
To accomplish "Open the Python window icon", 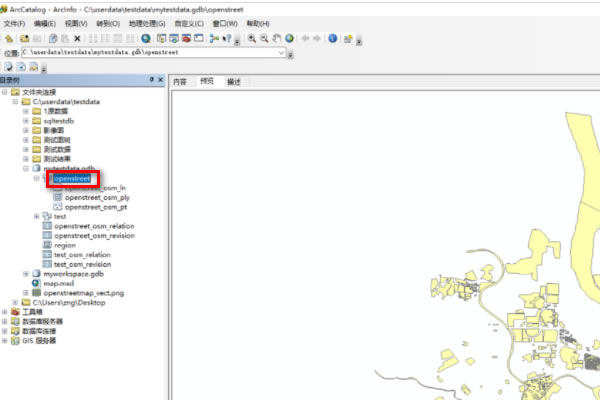I will coord(199,38).
